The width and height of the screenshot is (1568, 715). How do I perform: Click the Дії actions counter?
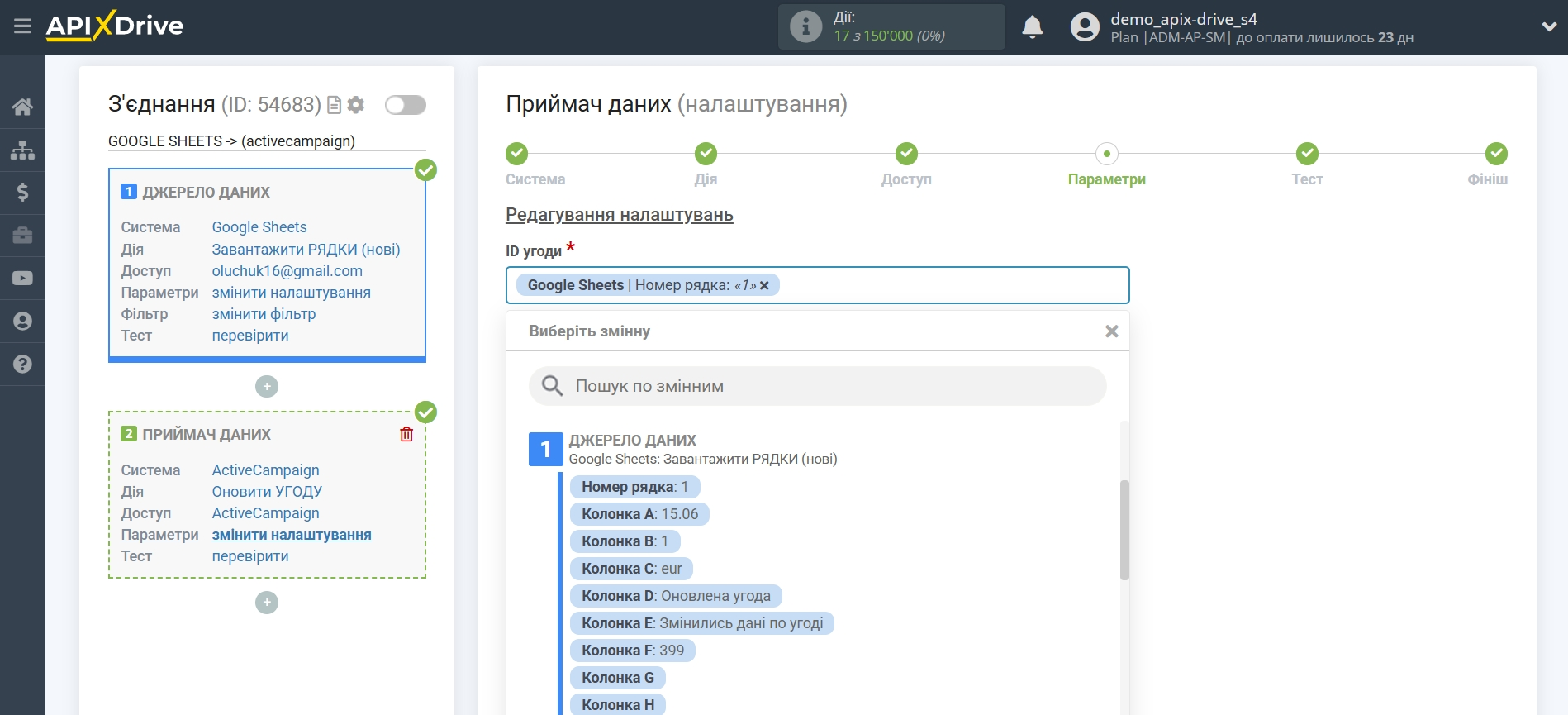[891, 26]
